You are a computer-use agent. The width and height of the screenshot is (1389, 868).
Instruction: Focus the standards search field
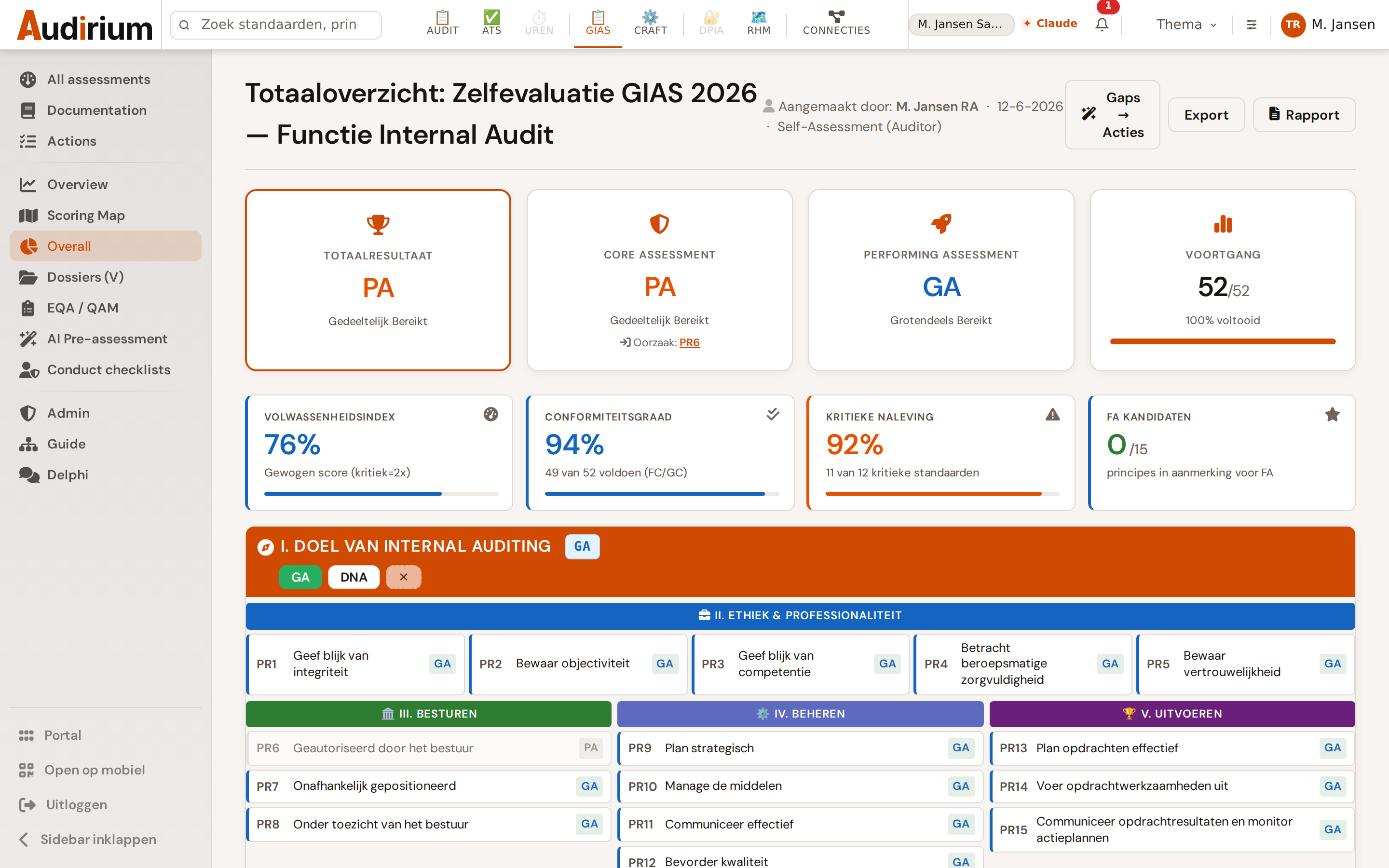pos(275,25)
